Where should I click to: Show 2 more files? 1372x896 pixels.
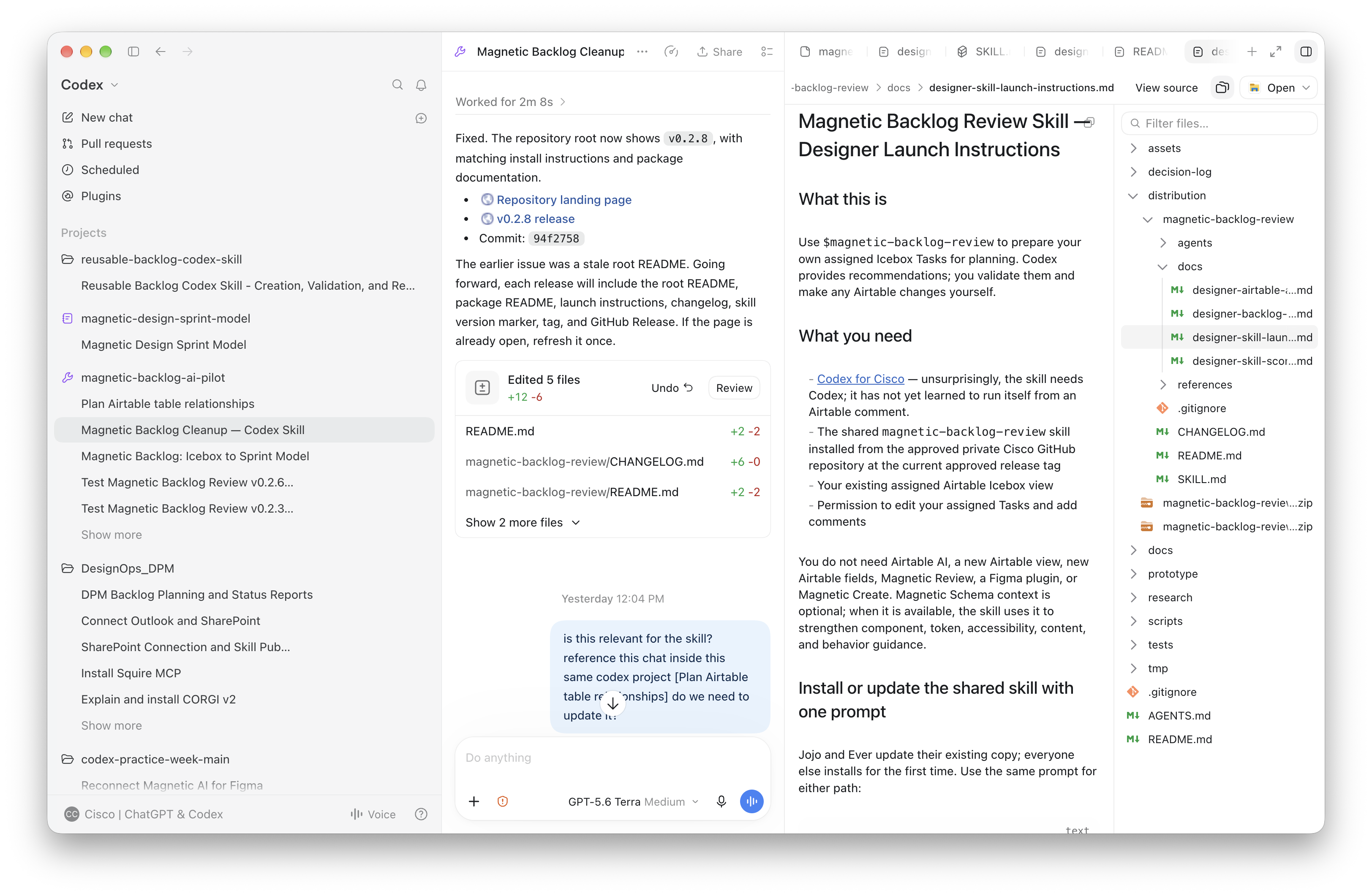pyautogui.click(x=523, y=523)
